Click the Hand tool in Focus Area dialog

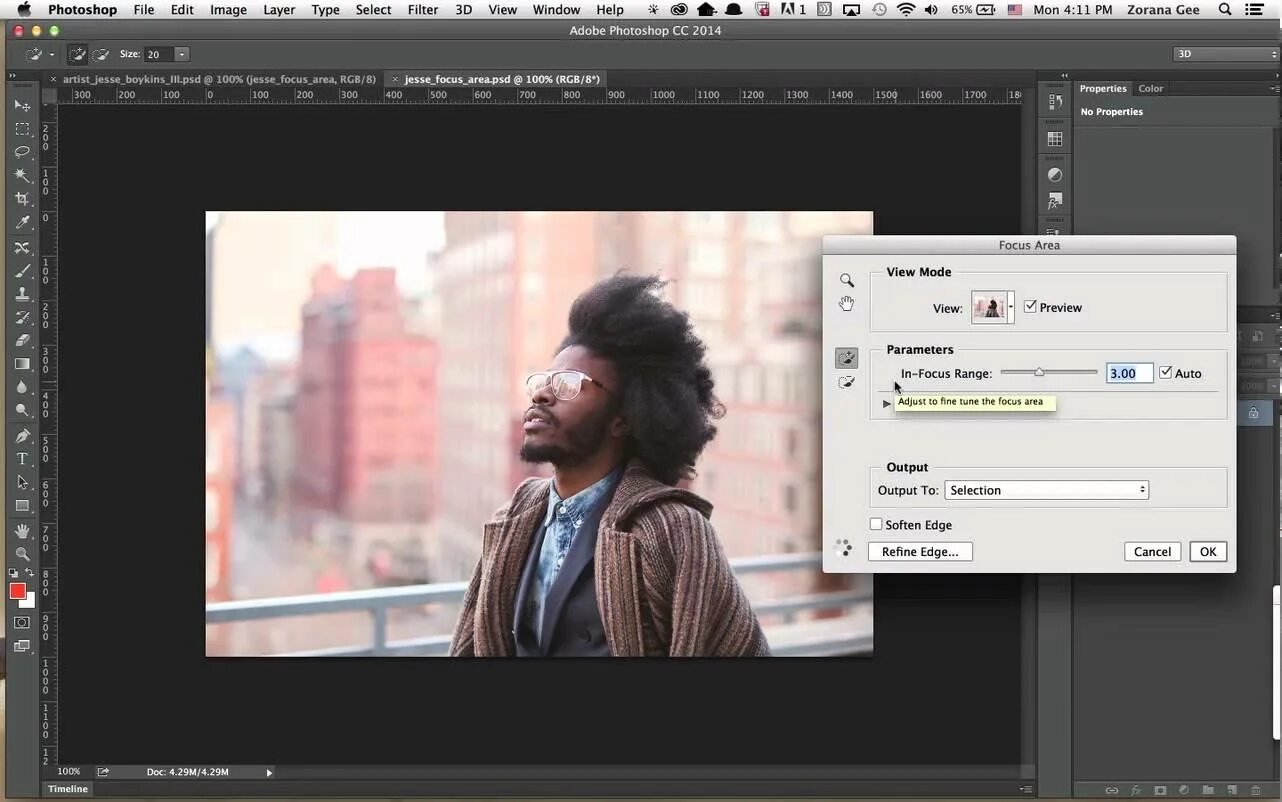click(847, 303)
